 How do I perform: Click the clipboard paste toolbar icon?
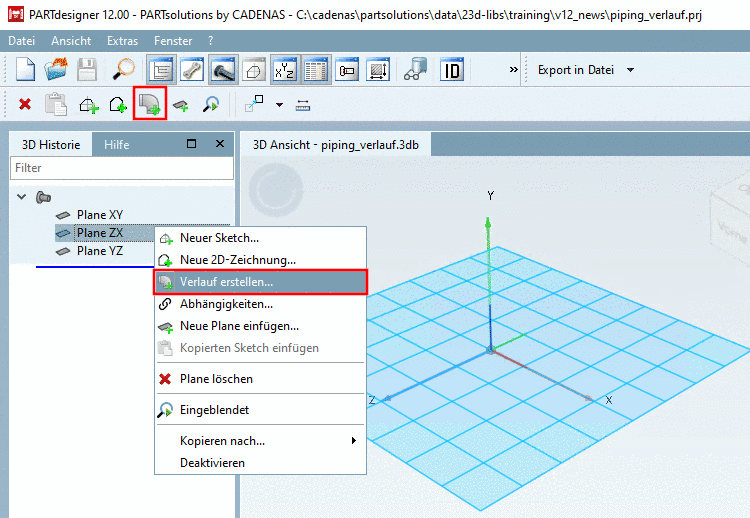[56, 104]
